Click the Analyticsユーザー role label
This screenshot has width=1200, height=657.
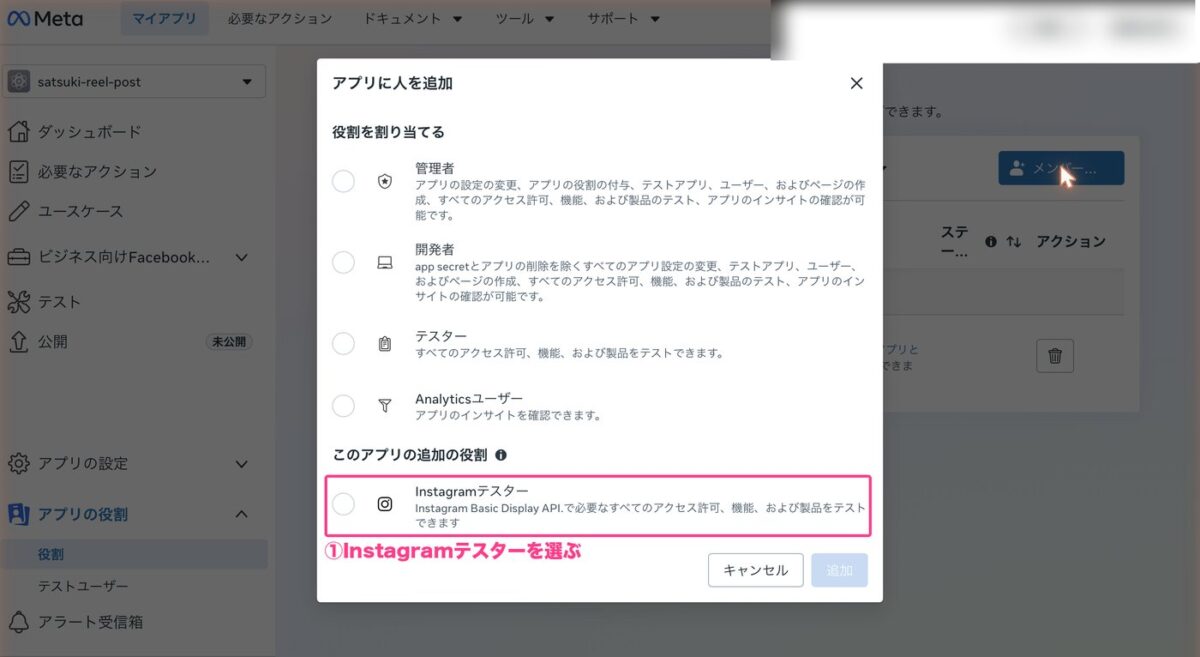(x=469, y=398)
